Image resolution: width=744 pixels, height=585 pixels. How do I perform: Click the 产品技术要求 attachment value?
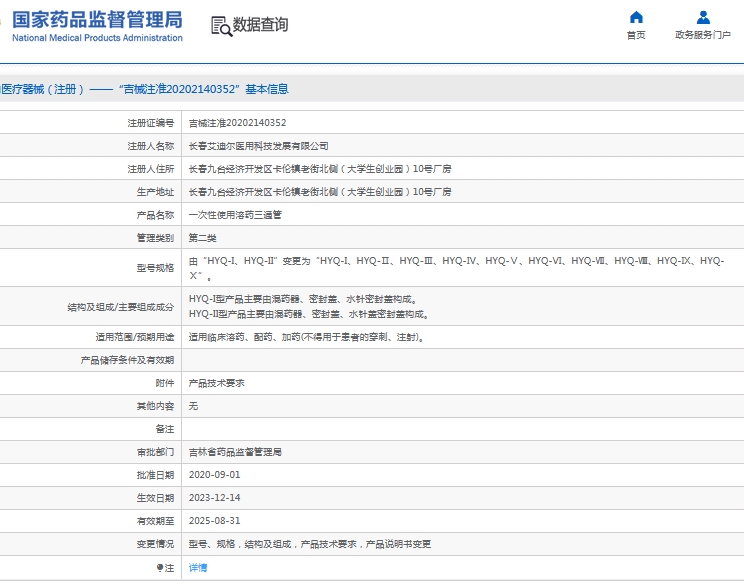(x=216, y=383)
